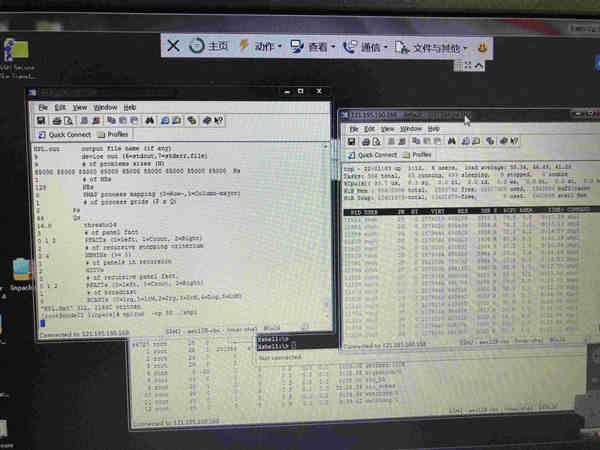The width and height of the screenshot is (600, 450).
Task: Click the left SSH window vertical scrollbar
Action: 326,233
